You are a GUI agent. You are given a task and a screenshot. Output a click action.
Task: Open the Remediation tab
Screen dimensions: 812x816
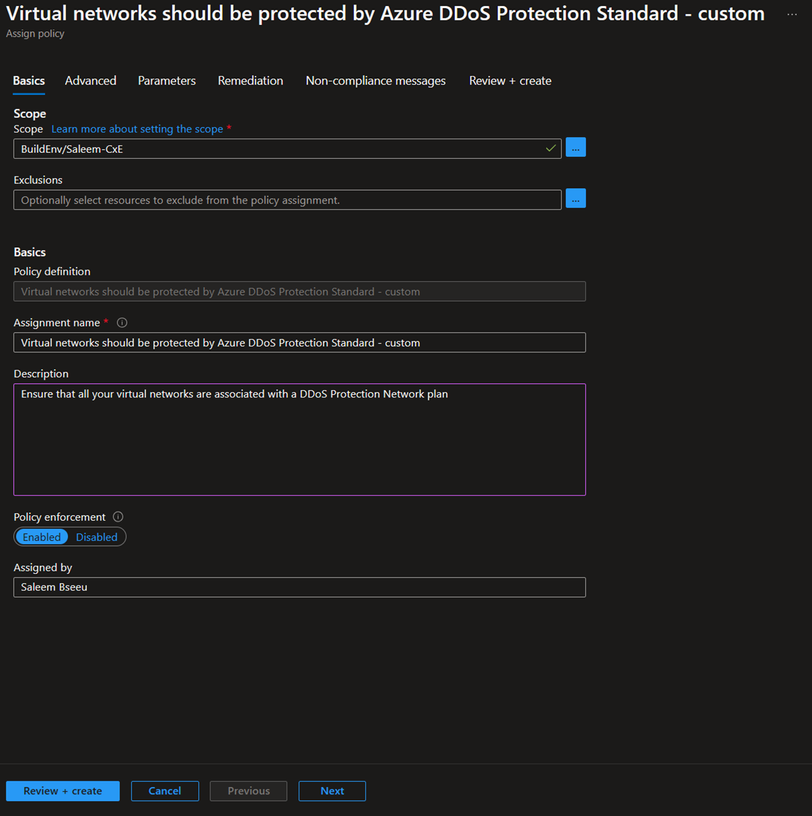click(250, 81)
